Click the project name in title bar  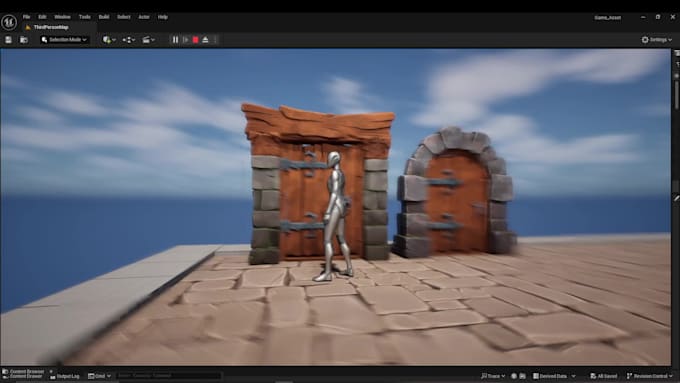tap(608, 18)
